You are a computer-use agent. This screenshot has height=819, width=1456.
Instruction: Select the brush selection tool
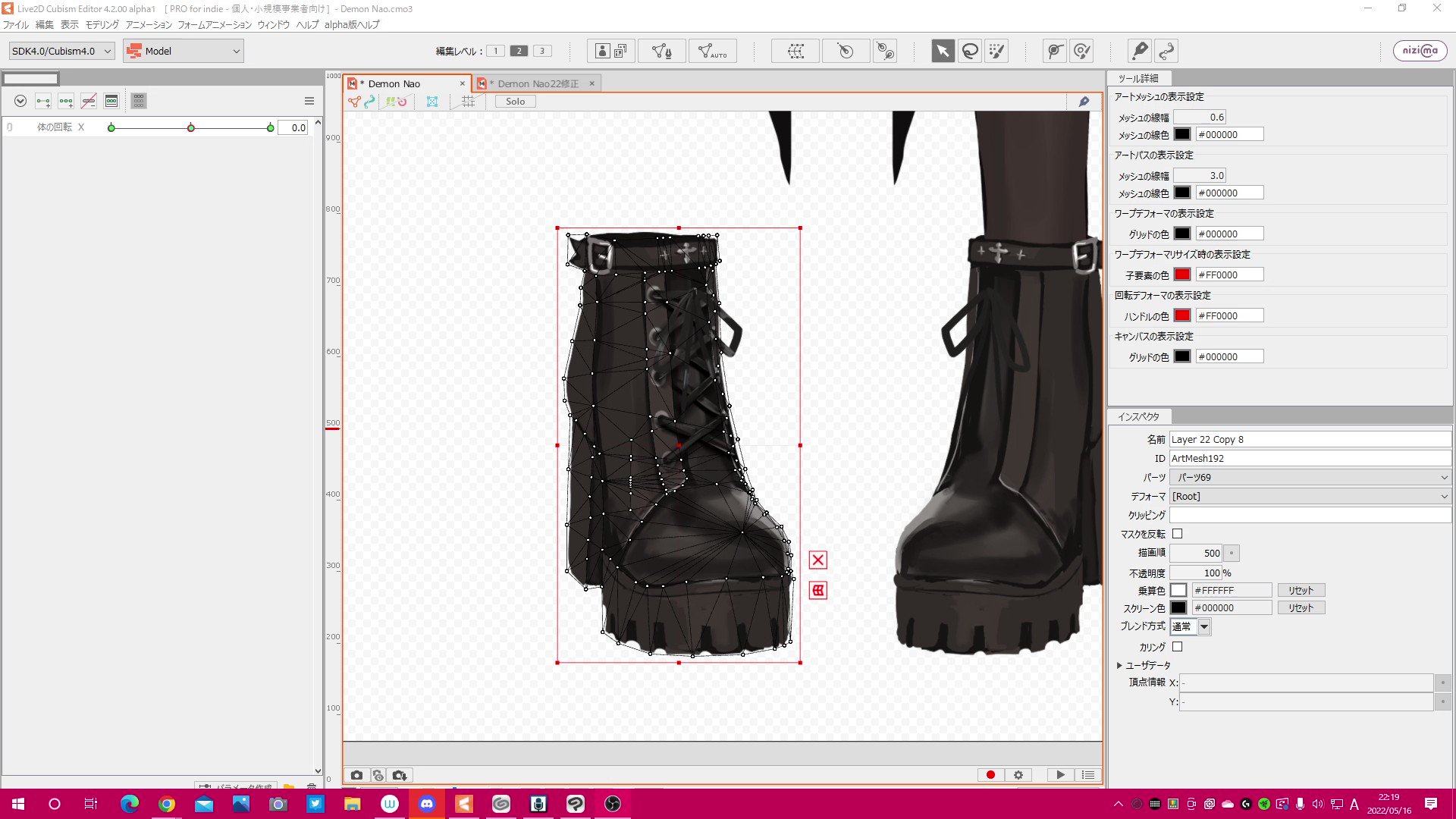(x=996, y=51)
